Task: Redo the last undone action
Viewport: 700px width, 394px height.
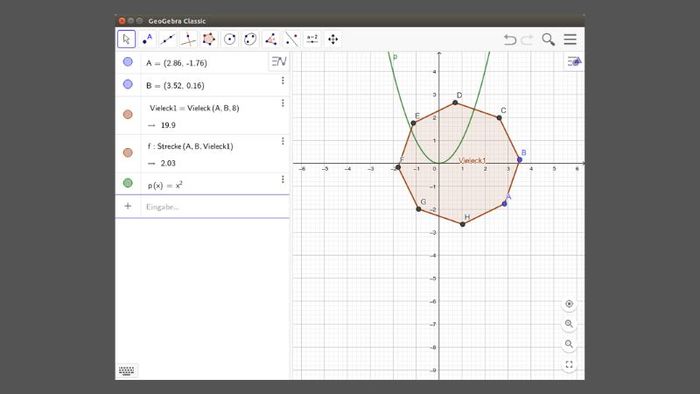Action: pos(527,40)
